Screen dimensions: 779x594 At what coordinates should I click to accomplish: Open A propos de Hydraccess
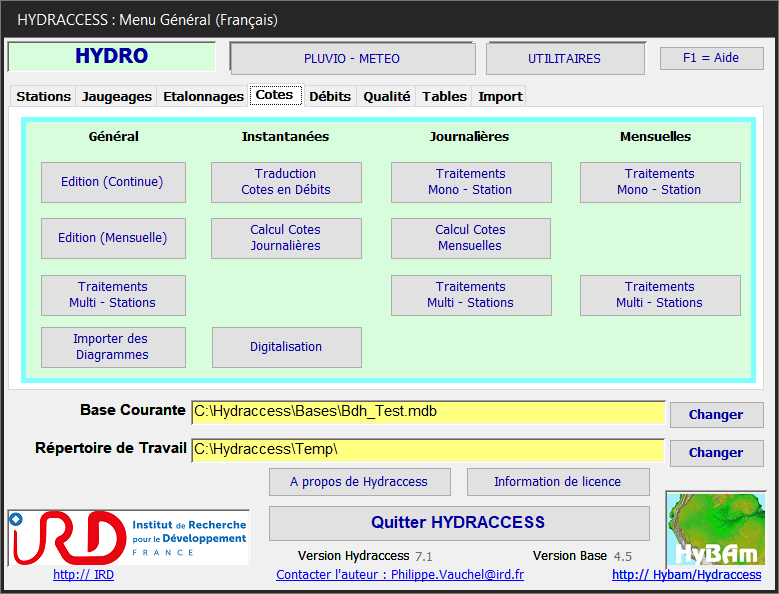point(360,482)
